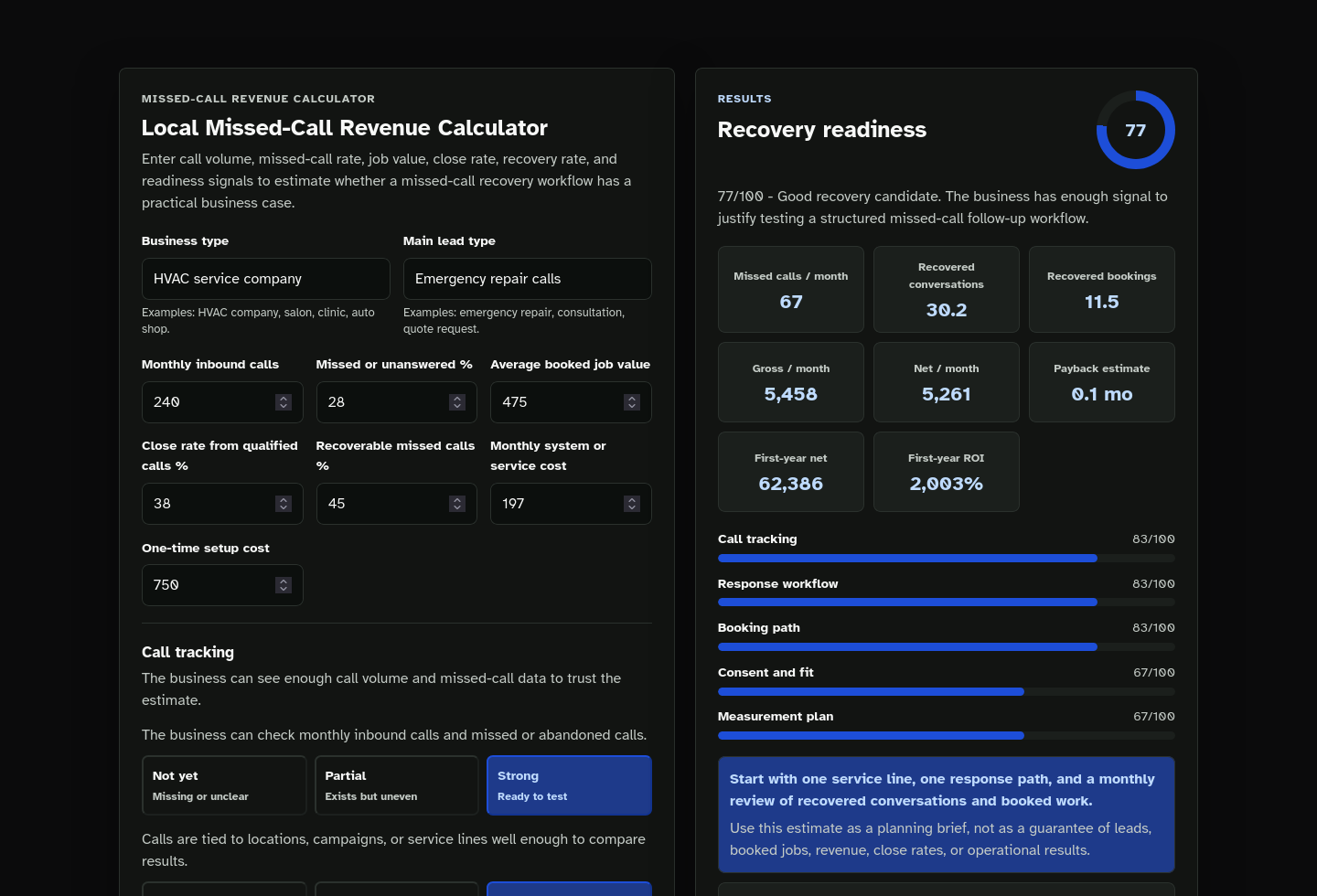Click the Monthly service cost value 197
Image resolution: width=1317 pixels, height=896 pixels.
click(x=513, y=504)
